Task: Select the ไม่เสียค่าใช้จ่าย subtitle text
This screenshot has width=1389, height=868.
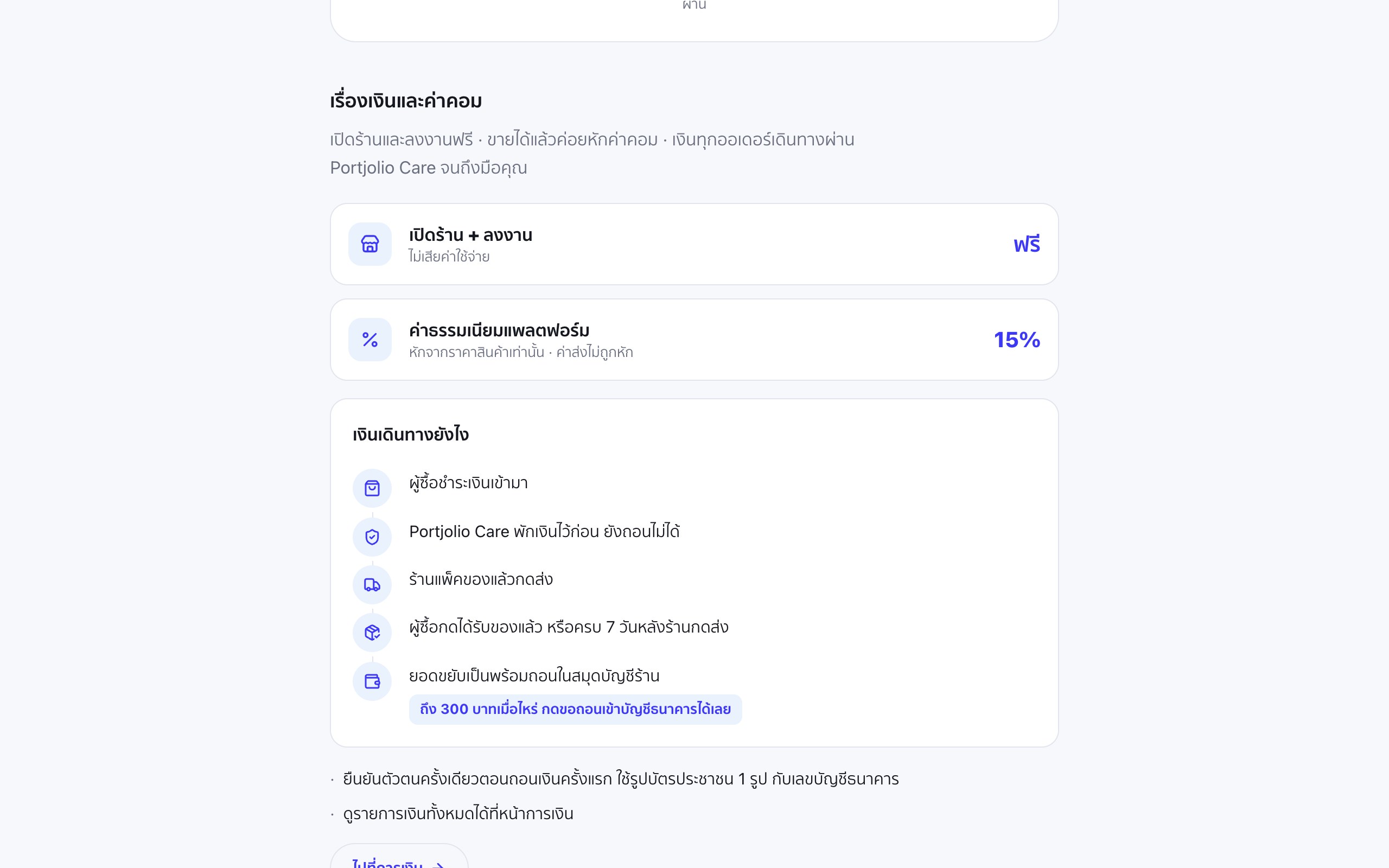Action: click(x=449, y=257)
